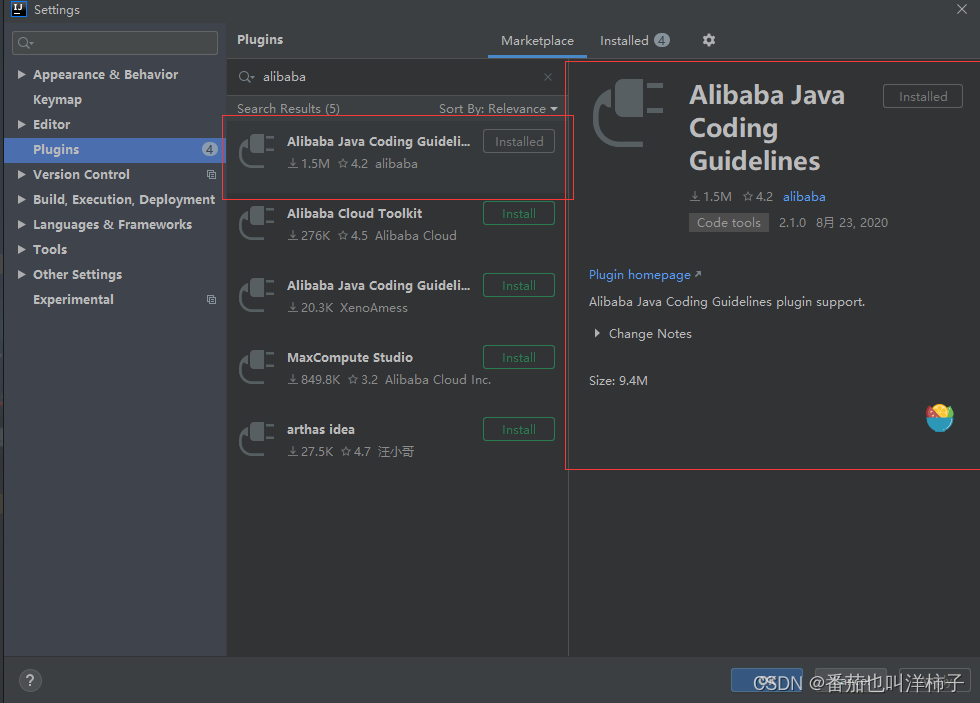The image size is (980, 703).
Task: Click large plugin logo in details pane
Action: (x=628, y=113)
